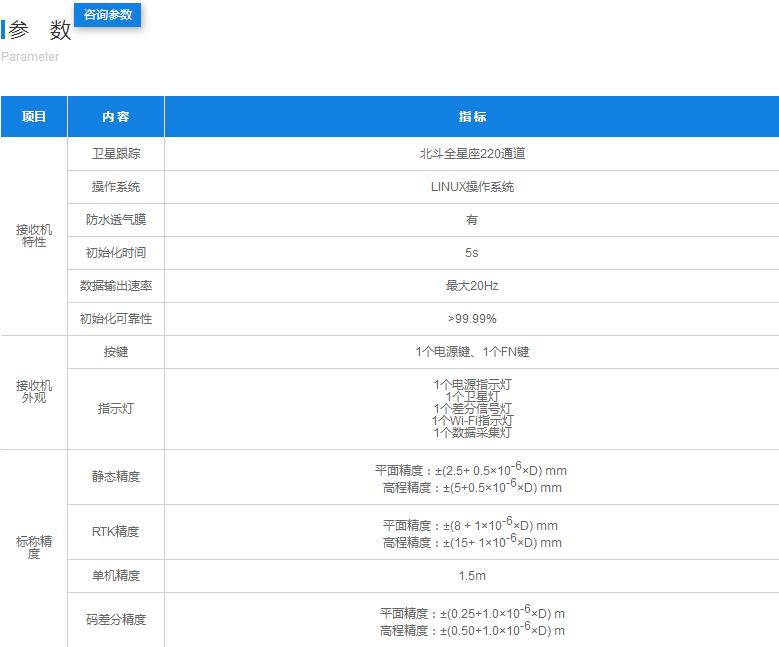Select the 操作系统 row label

pyautogui.click(x=116, y=187)
